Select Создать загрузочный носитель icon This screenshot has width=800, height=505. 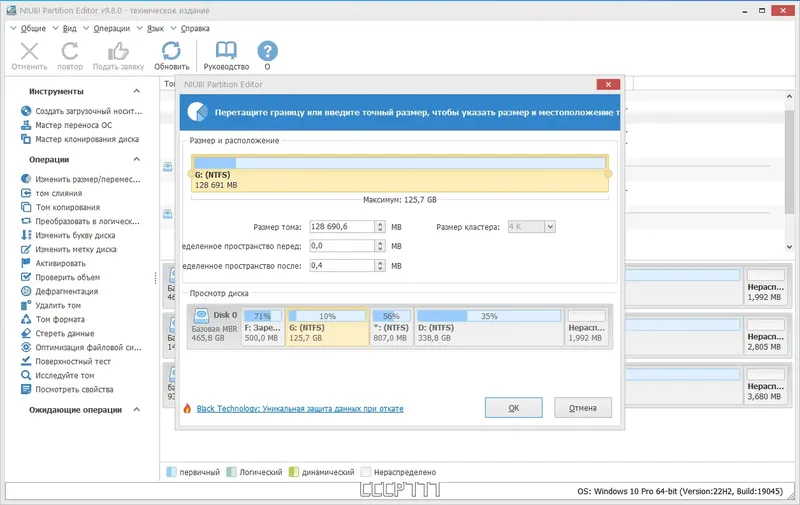tap(26, 111)
